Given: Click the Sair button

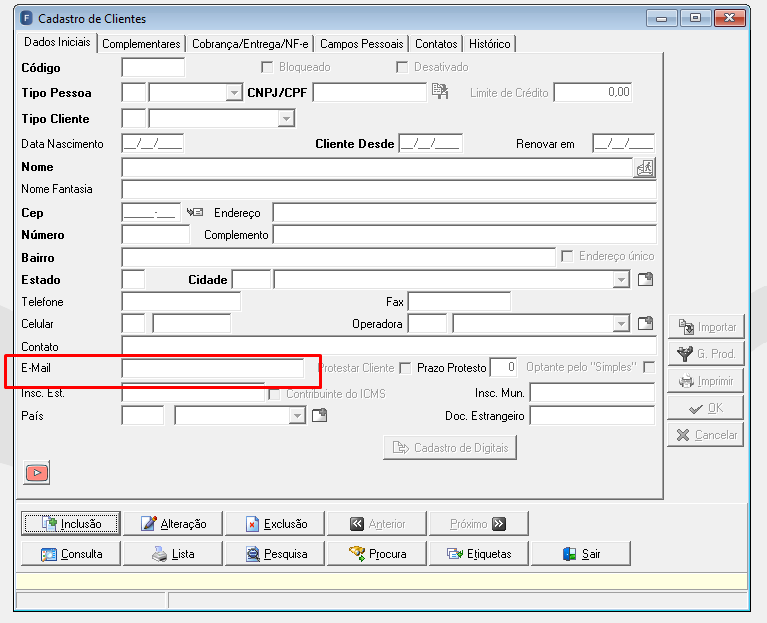Looking at the screenshot, I should point(581,554).
